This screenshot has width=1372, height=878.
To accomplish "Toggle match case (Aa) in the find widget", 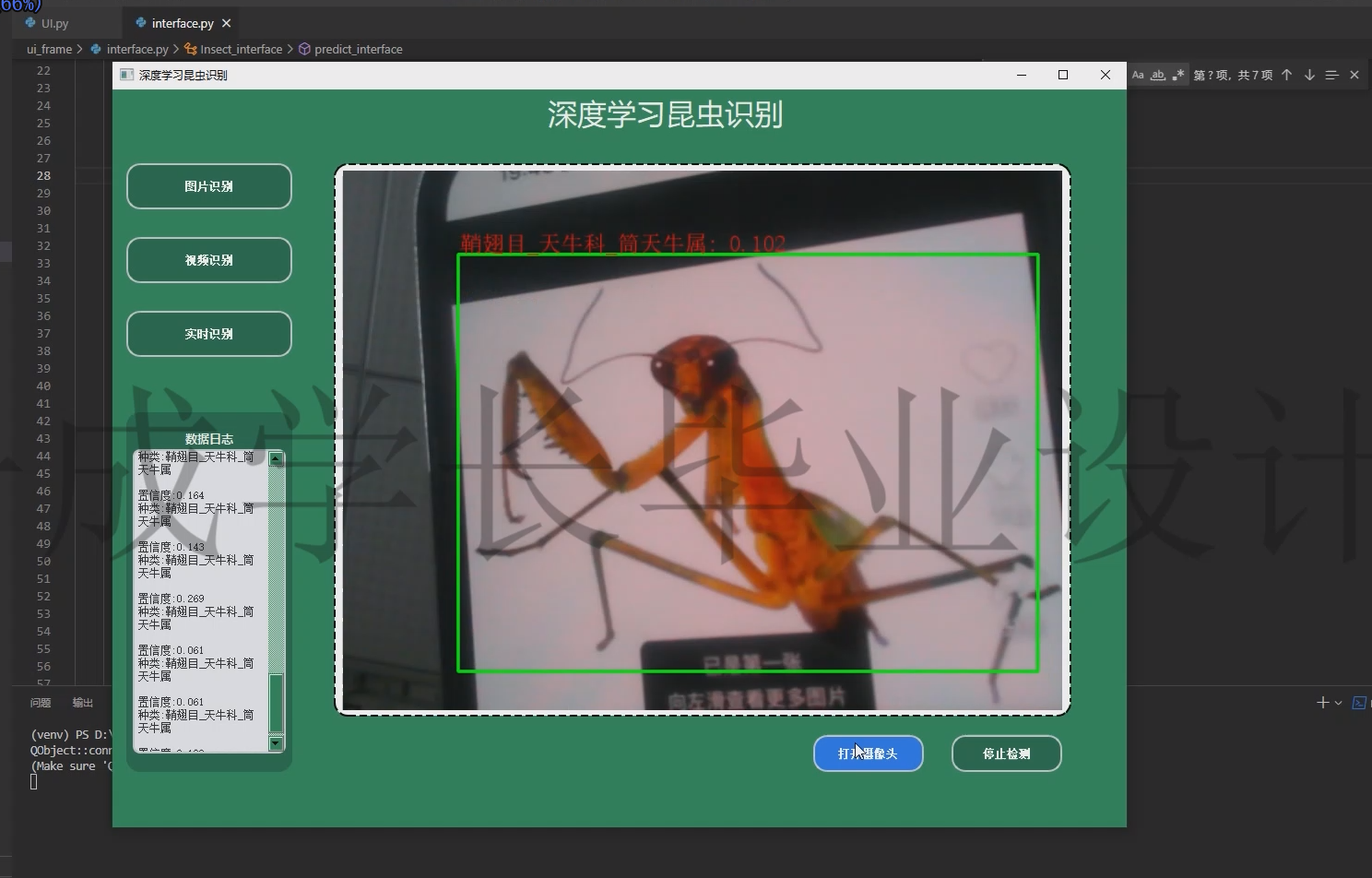I will click(x=1139, y=75).
